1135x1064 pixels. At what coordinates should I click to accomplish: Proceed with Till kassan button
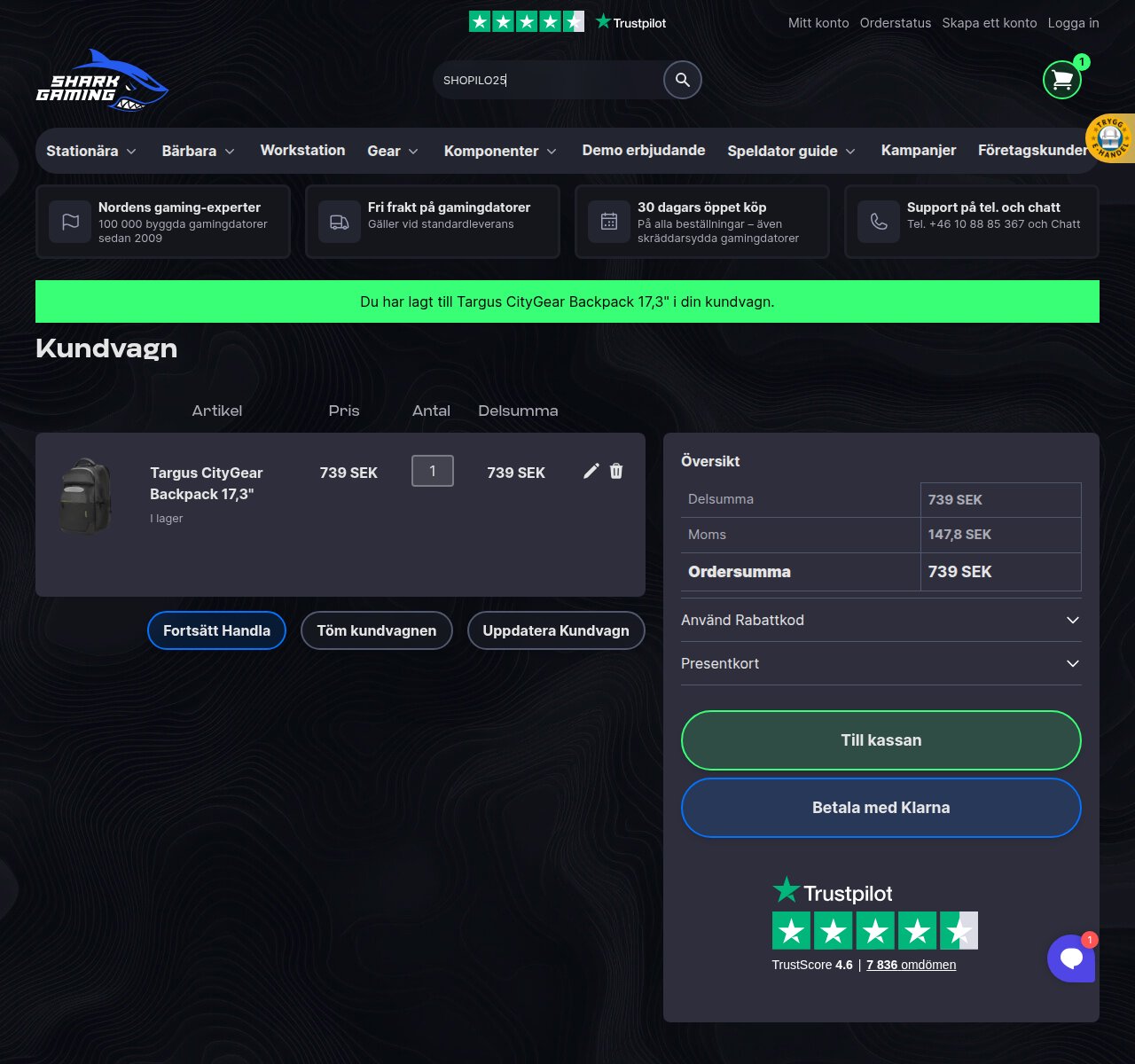pyautogui.click(x=881, y=740)
